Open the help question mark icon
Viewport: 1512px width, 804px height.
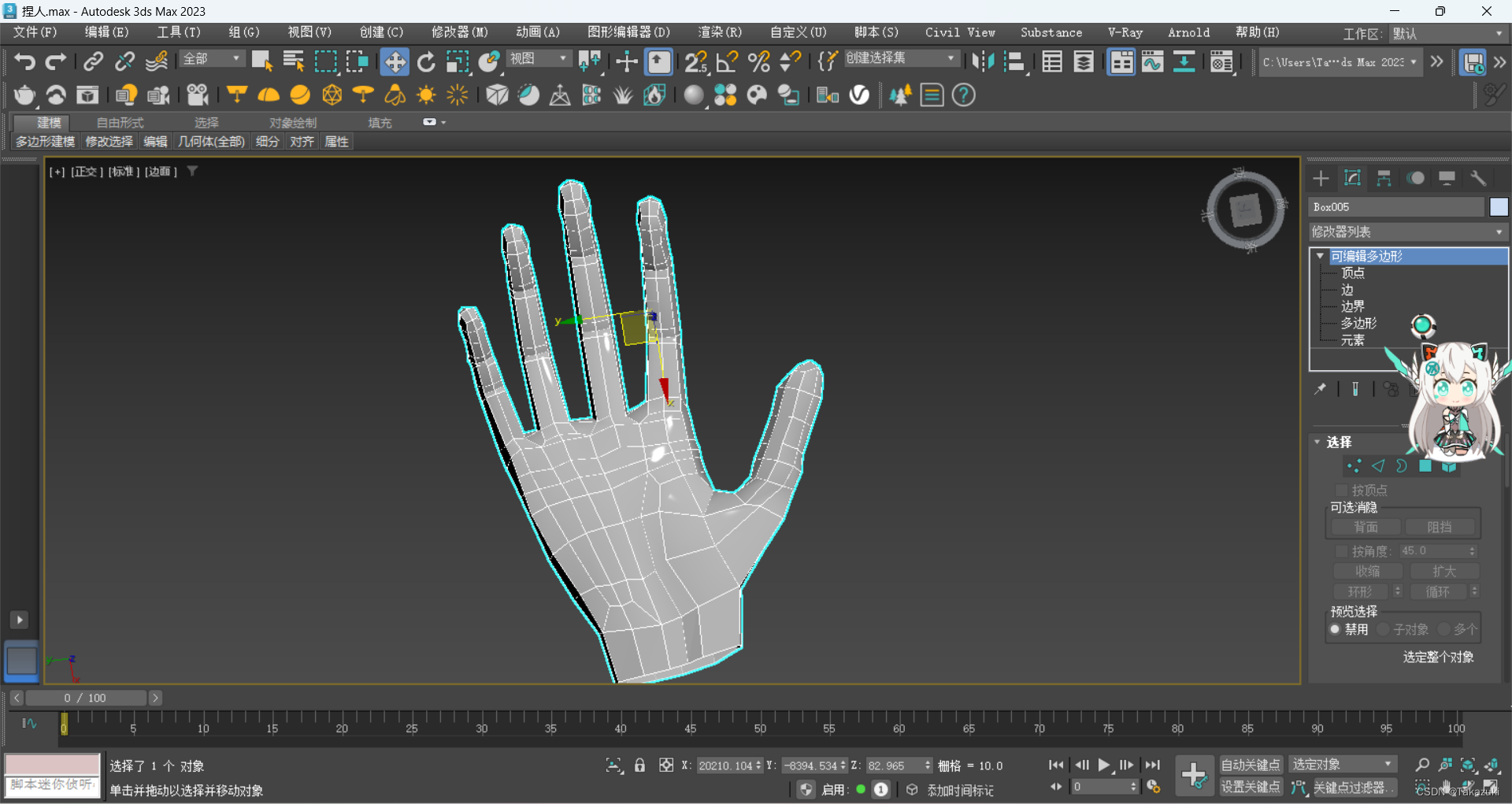pyautogui.click(x=963, y=95)
